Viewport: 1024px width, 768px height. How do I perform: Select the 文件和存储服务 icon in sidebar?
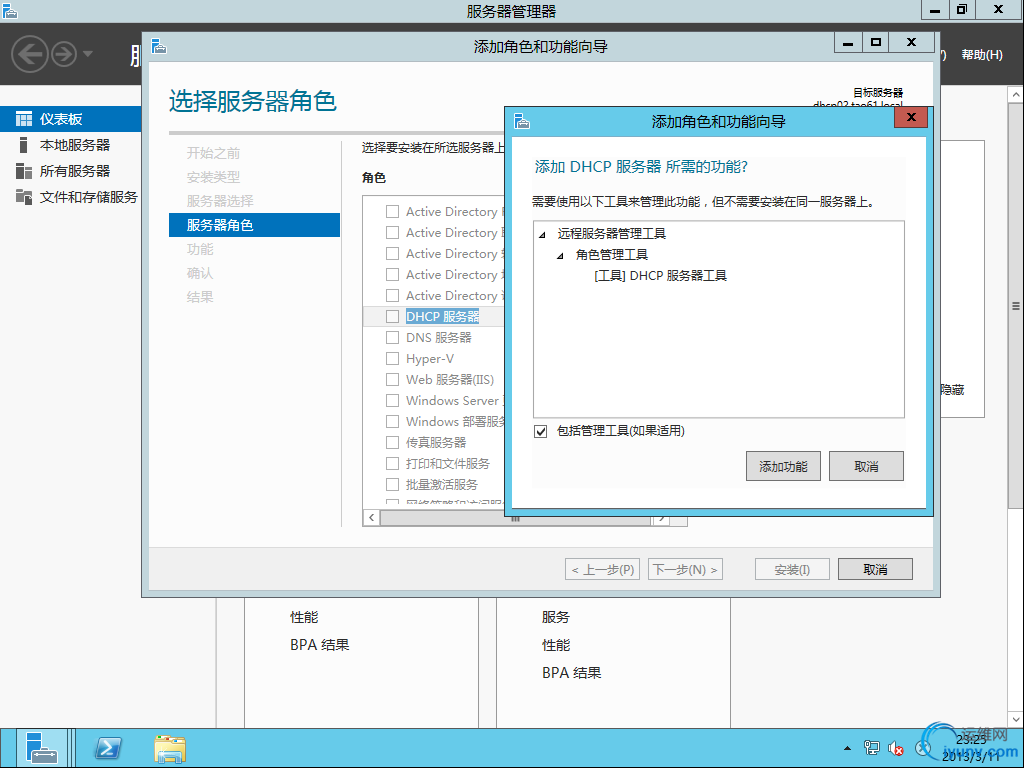click(24, 197)
